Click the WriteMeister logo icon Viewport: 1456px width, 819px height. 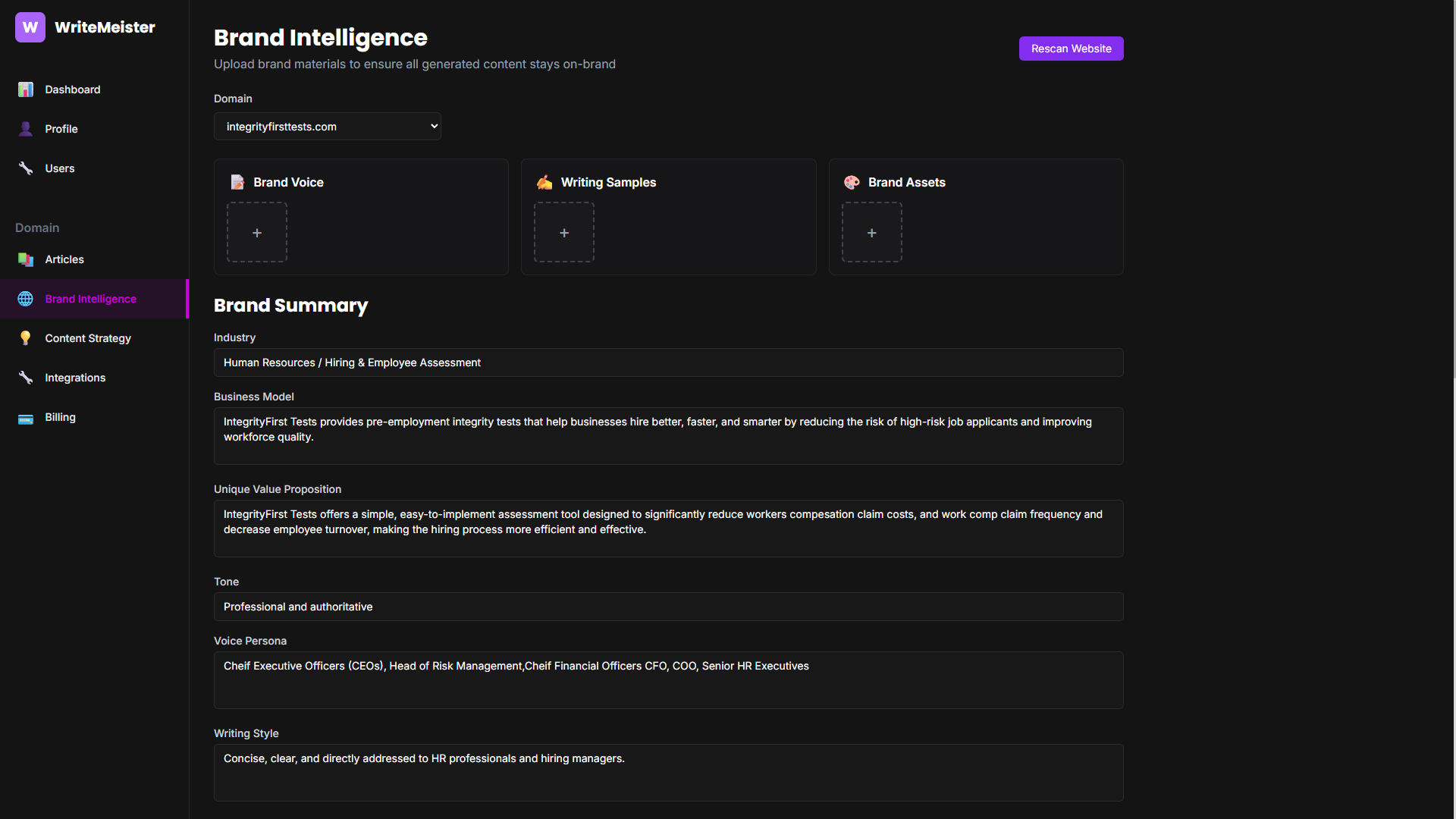pos(30,27)
